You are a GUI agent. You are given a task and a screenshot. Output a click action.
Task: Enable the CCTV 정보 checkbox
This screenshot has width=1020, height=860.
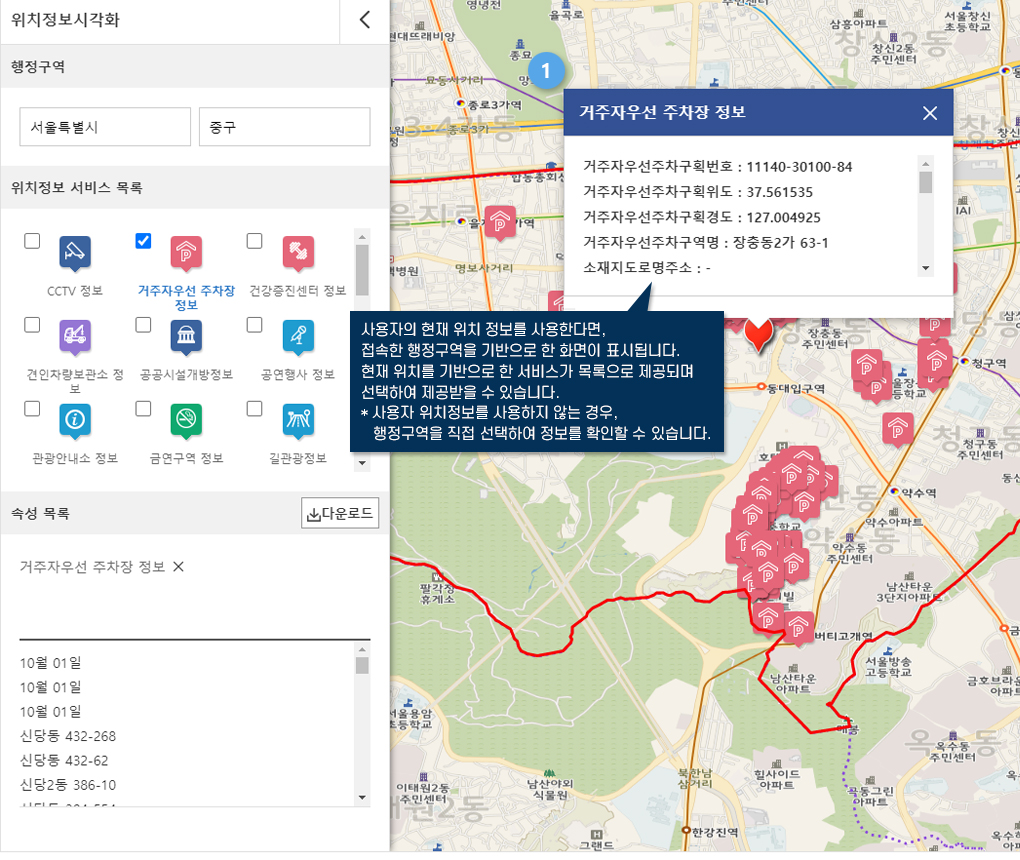[x=32, y=241]
